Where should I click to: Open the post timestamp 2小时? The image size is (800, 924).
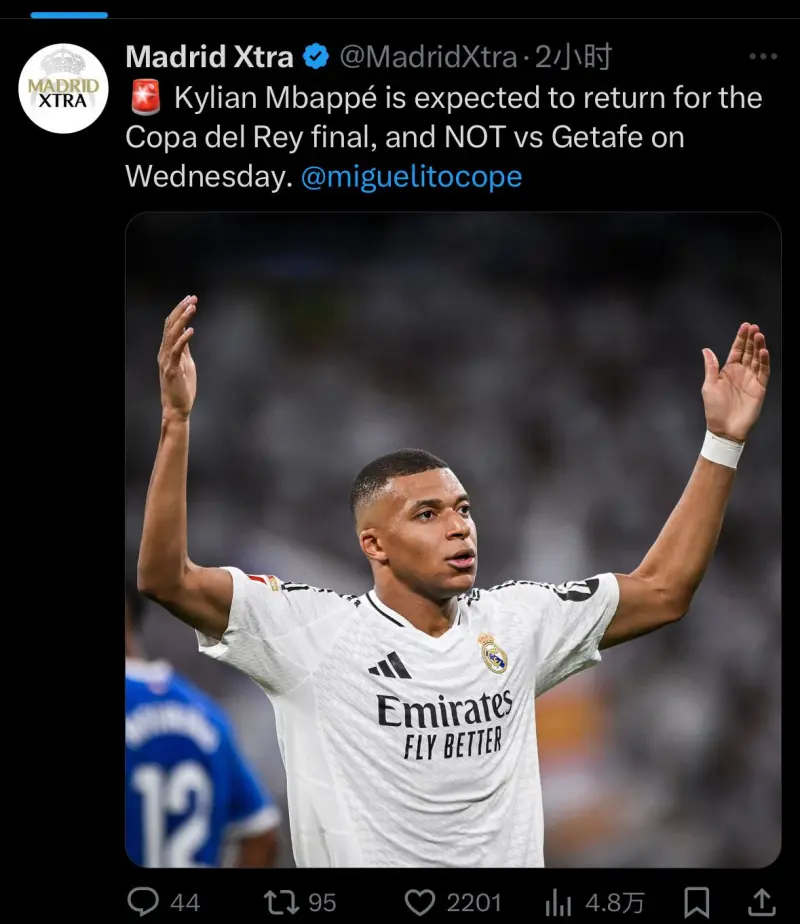coord(573,57)
